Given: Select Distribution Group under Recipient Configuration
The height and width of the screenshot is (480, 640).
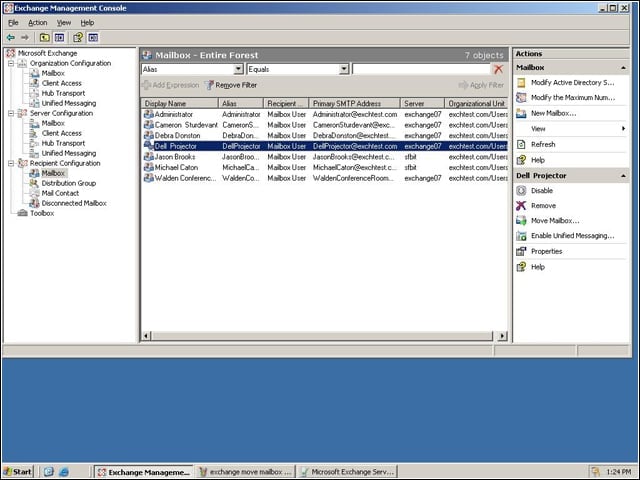Looking at the screenshot, I should click(69, 183).
